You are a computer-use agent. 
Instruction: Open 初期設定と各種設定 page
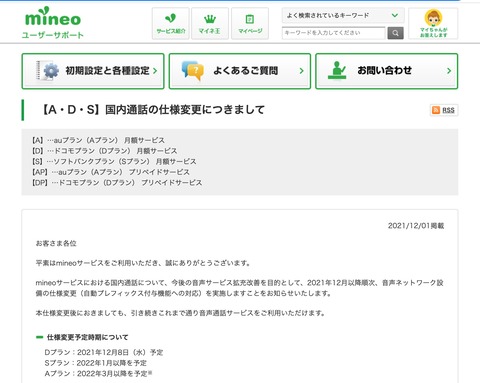(x=93, y=71)
